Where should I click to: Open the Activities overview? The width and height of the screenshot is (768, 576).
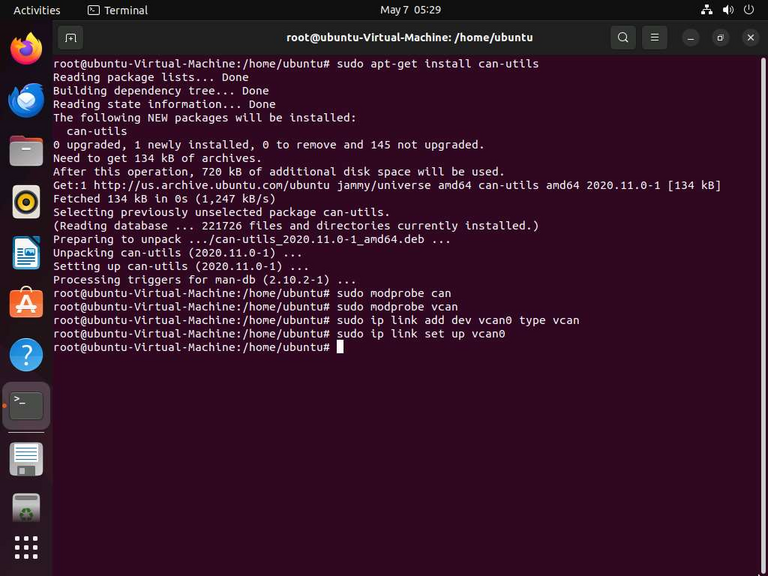click(37, 10)
